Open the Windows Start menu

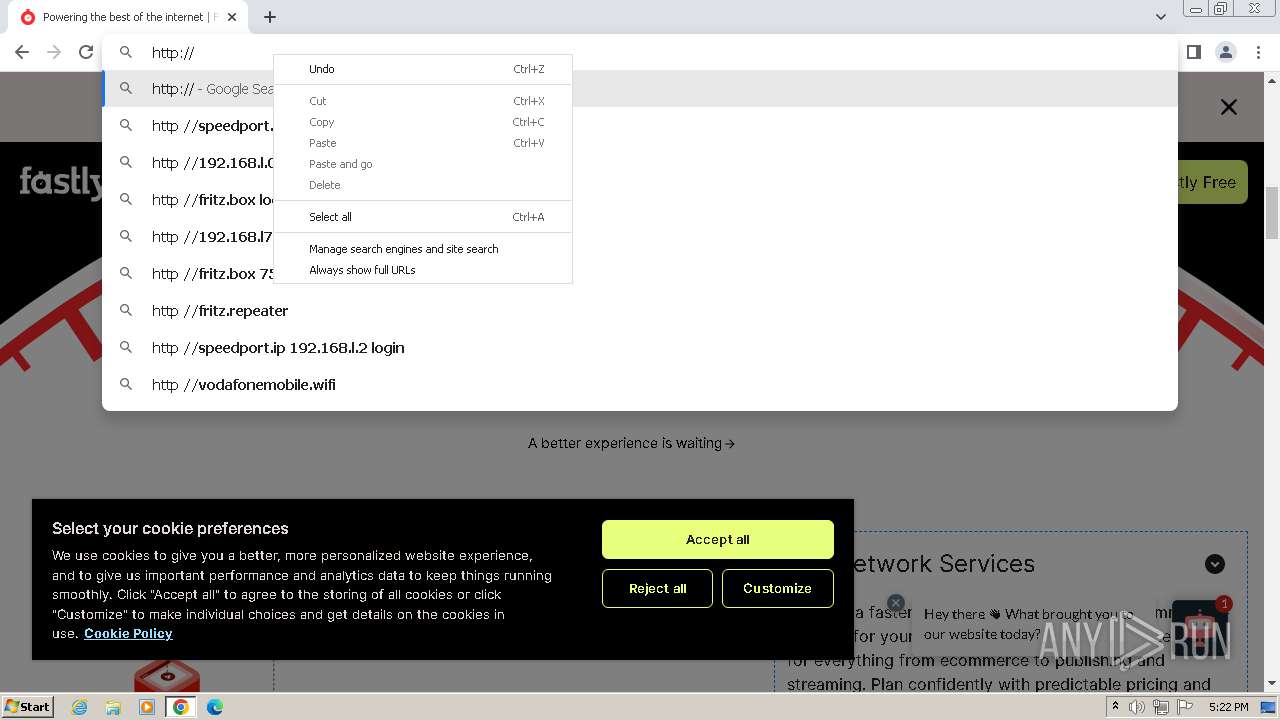click(28, 706)
